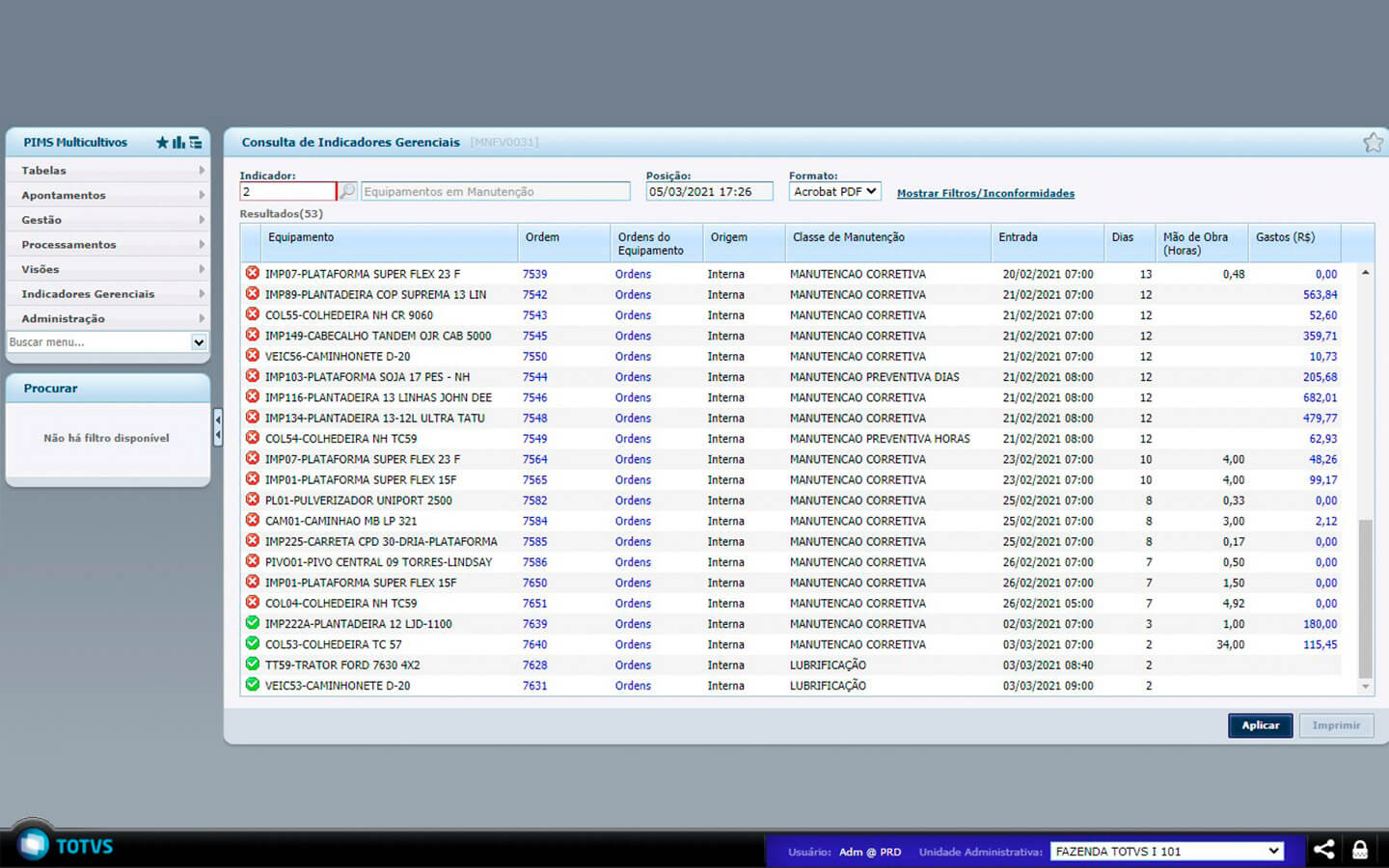Click the padlock lock icon in bottom bar
This screenshot has height=868, width=1389.
(1360, 850)
